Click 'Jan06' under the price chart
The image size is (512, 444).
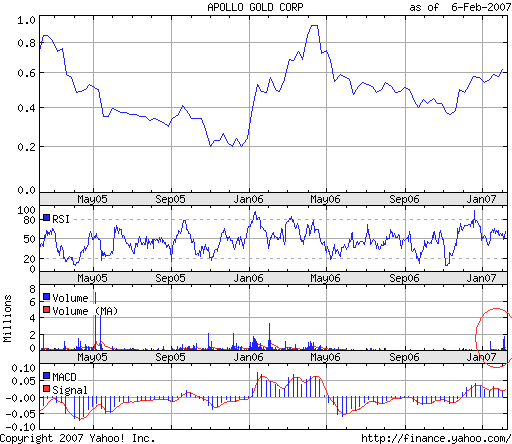(x=248, y=199)
